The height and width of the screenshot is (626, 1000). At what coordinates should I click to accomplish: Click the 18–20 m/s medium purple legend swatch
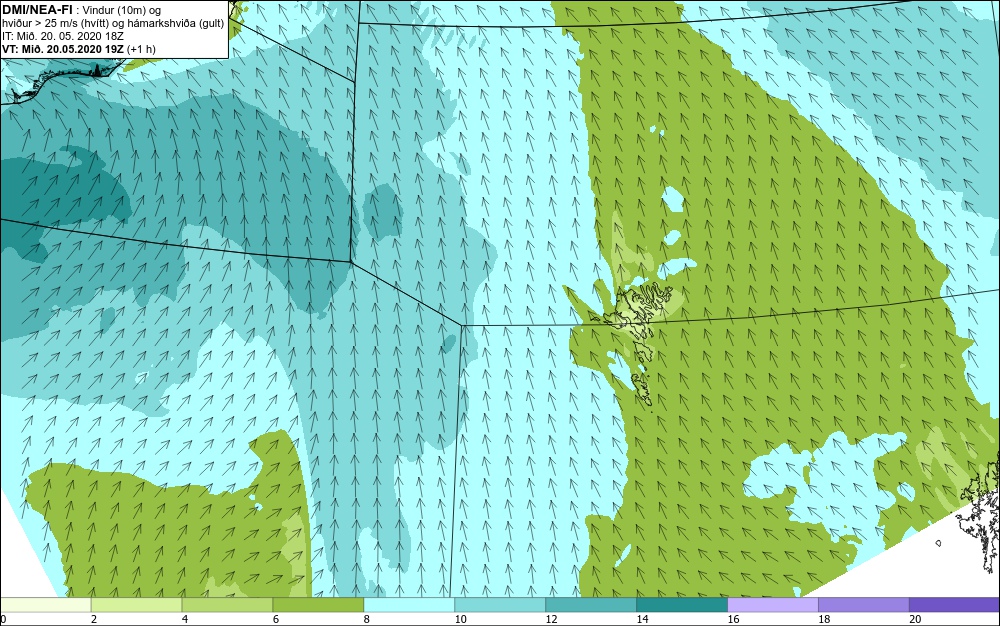(x=864, y=605)
